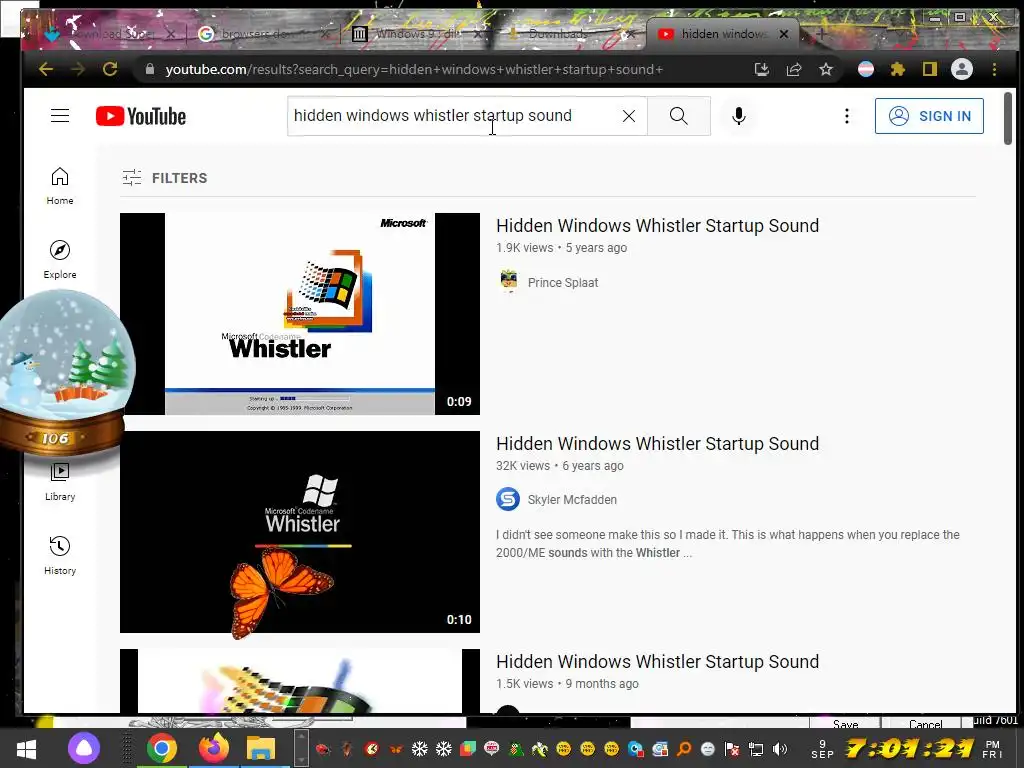
Task: Click the orange magnifier tray icon
Action: (x=684, y=749)
